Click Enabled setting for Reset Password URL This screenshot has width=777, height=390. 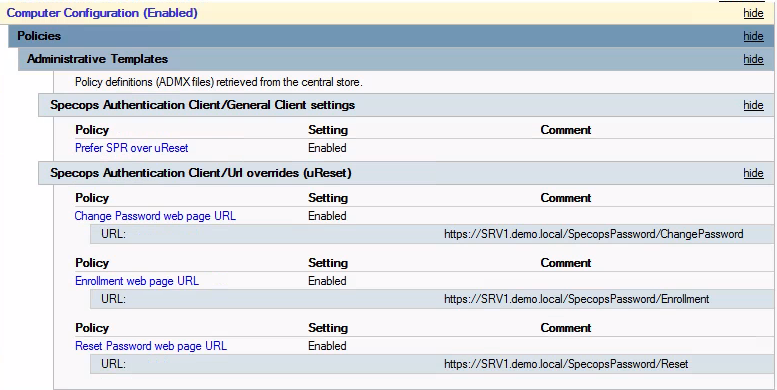click(327, 346)
